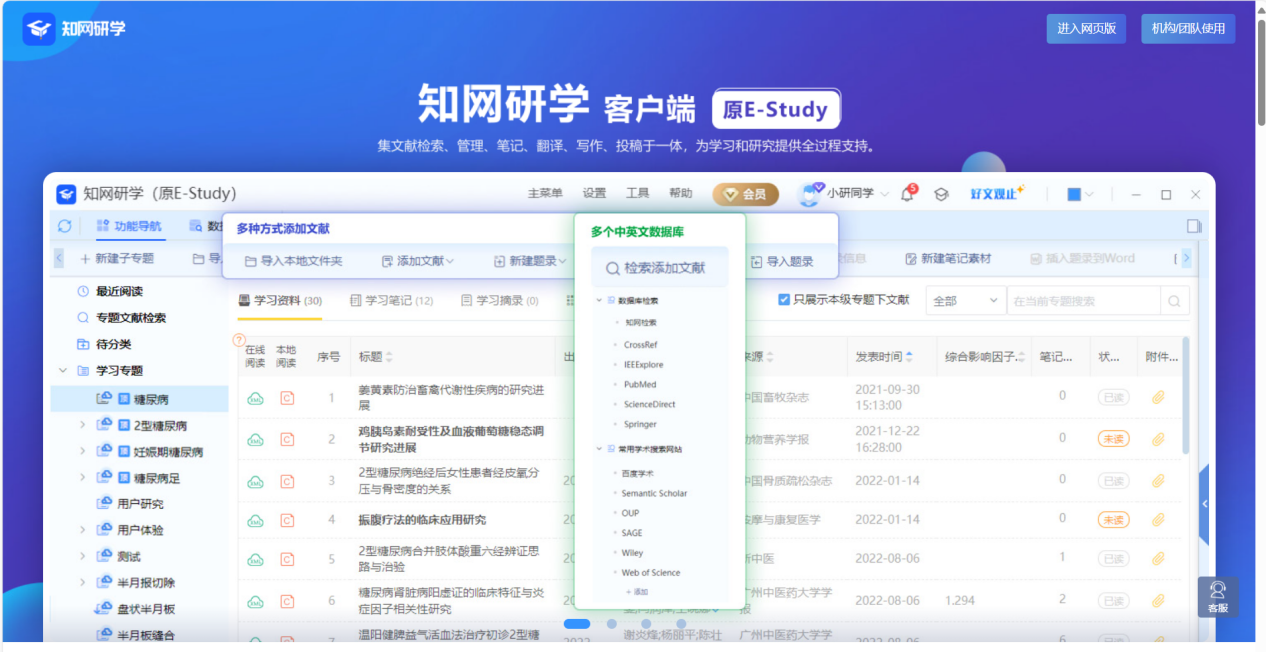The height and width of the screenshot is (652, 1266).
Task: Click local reading icon for row 4
Action: 287,520
